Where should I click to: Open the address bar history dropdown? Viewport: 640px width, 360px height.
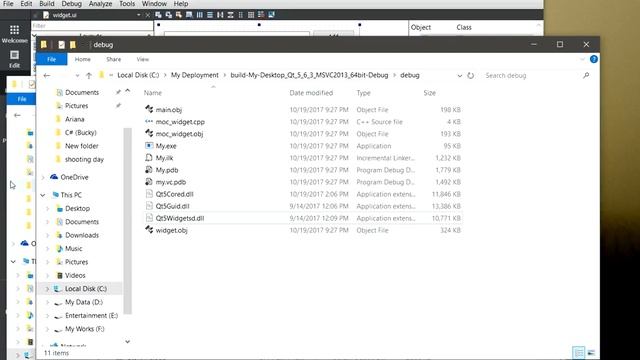460,76
